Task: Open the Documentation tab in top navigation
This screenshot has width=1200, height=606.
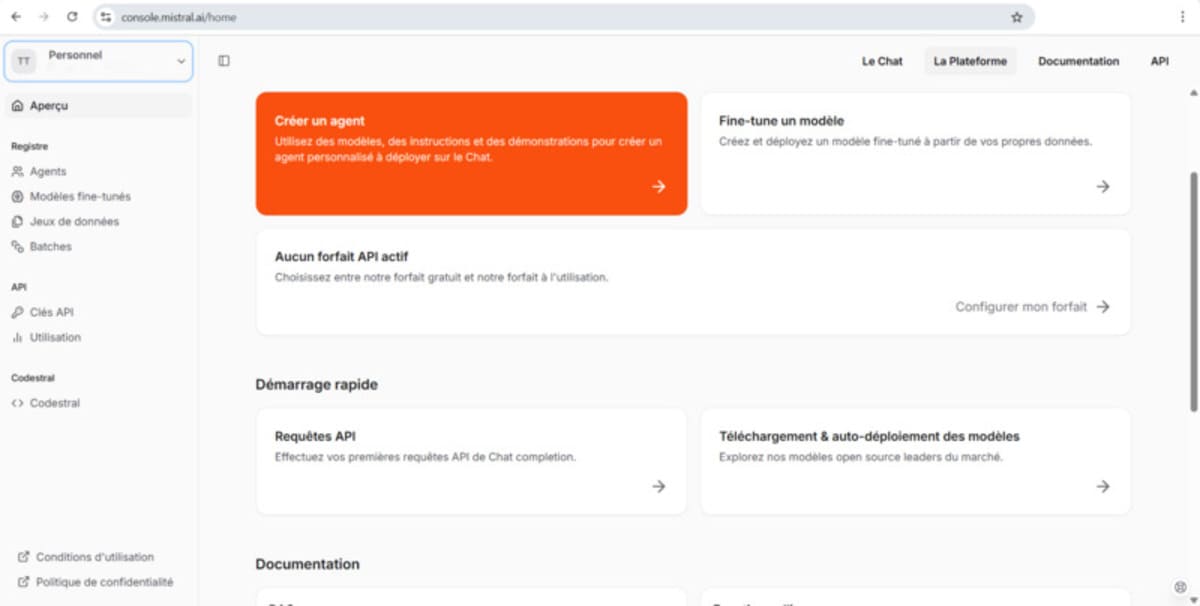Action: (x=1078, y=61)
